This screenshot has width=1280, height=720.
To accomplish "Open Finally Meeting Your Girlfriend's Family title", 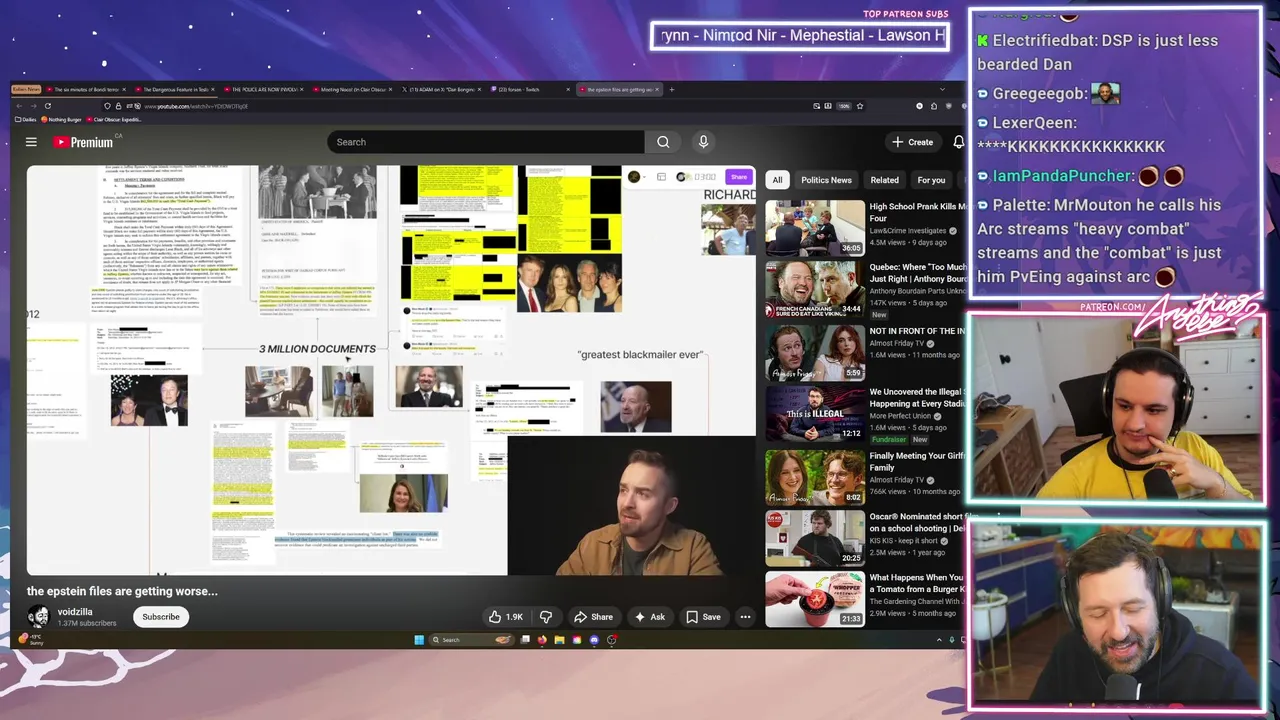I will point(917,461).
